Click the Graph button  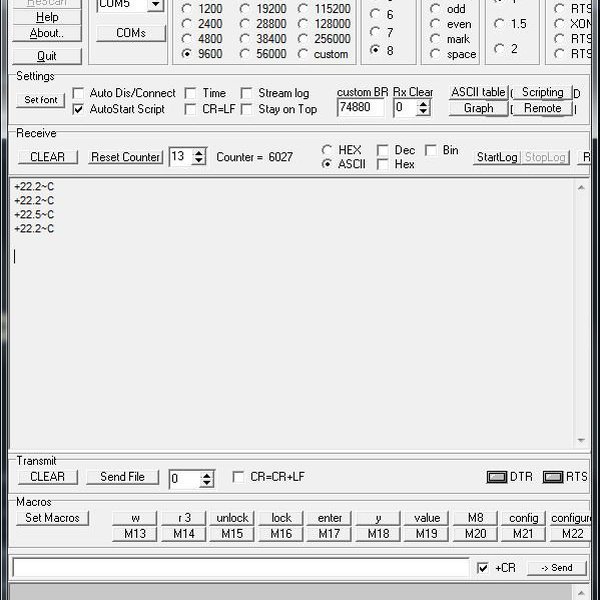[x=478, y=108]
